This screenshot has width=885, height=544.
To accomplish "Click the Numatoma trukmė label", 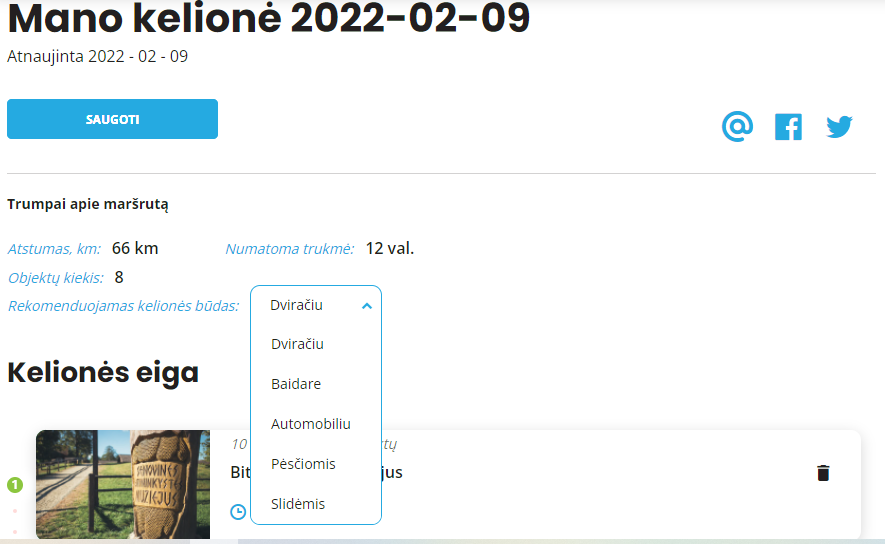I will (x=290, y=249).
